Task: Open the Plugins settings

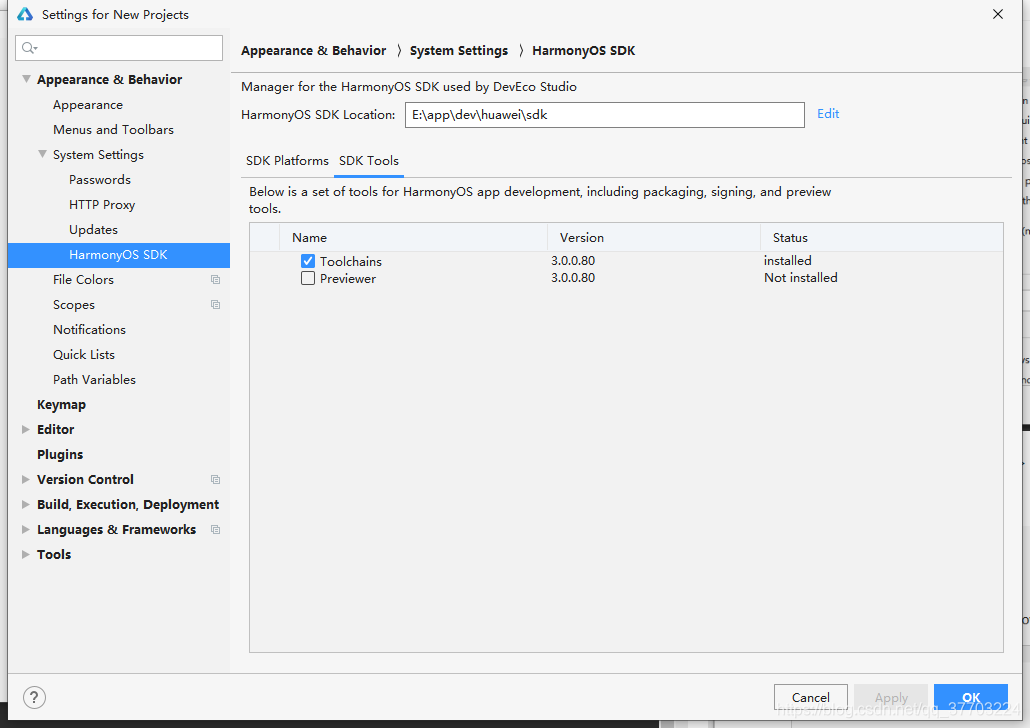Action: (x=60, y=455)
